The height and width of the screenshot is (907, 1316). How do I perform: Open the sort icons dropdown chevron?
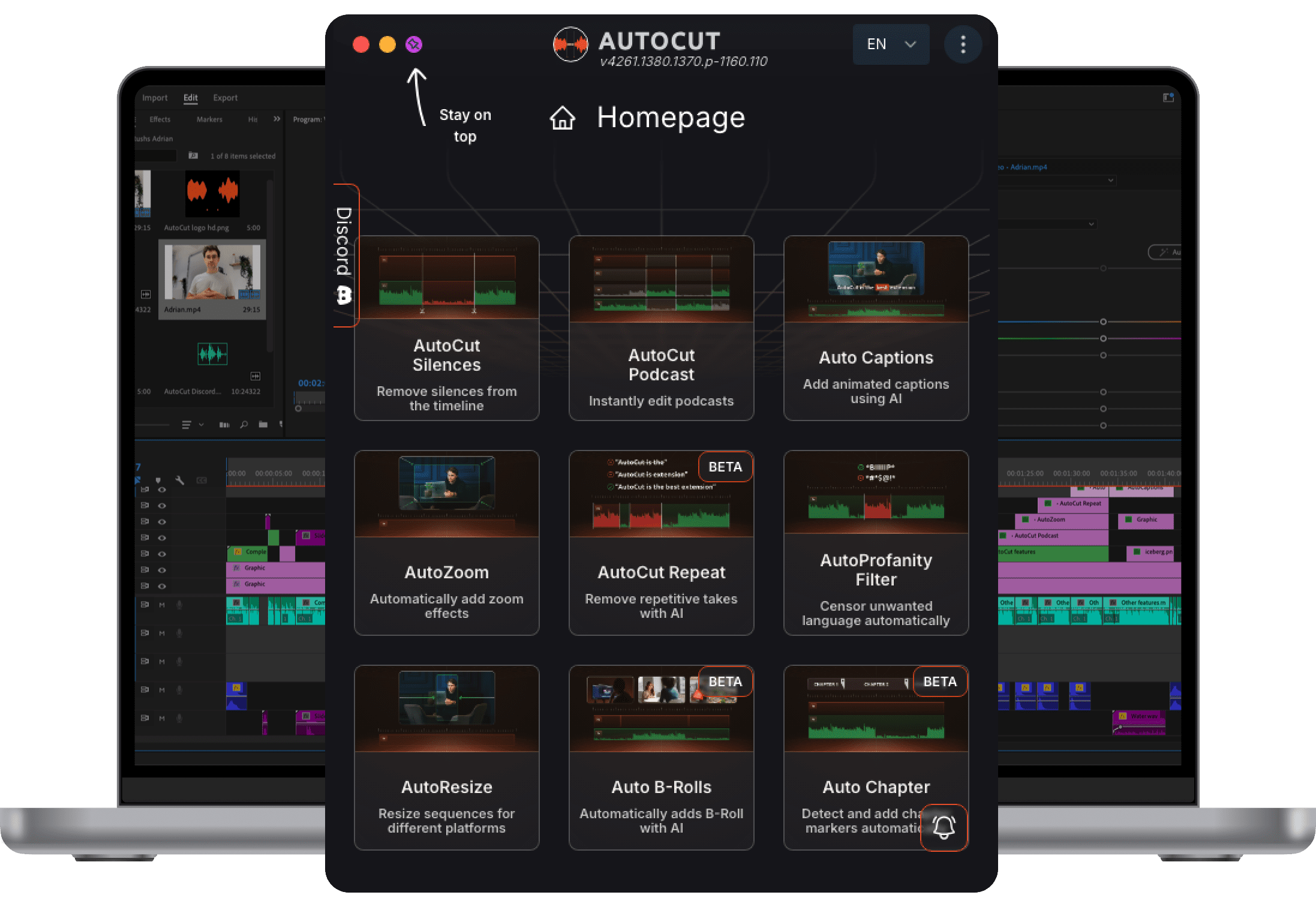tap(201, 425)
